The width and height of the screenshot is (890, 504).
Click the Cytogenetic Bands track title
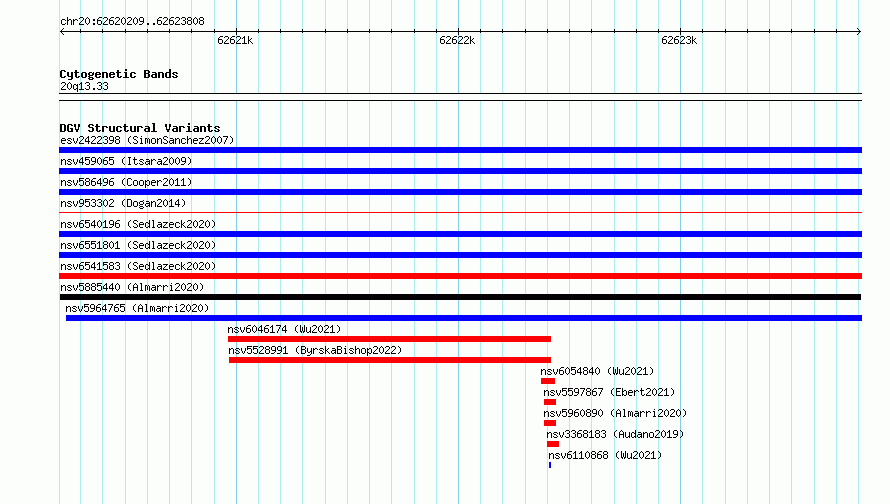[x=119, y=74]
